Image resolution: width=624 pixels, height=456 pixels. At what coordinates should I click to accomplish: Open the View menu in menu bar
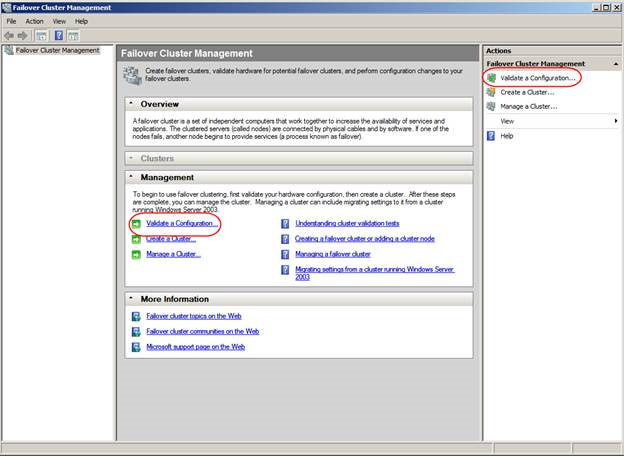coord(59,21)
